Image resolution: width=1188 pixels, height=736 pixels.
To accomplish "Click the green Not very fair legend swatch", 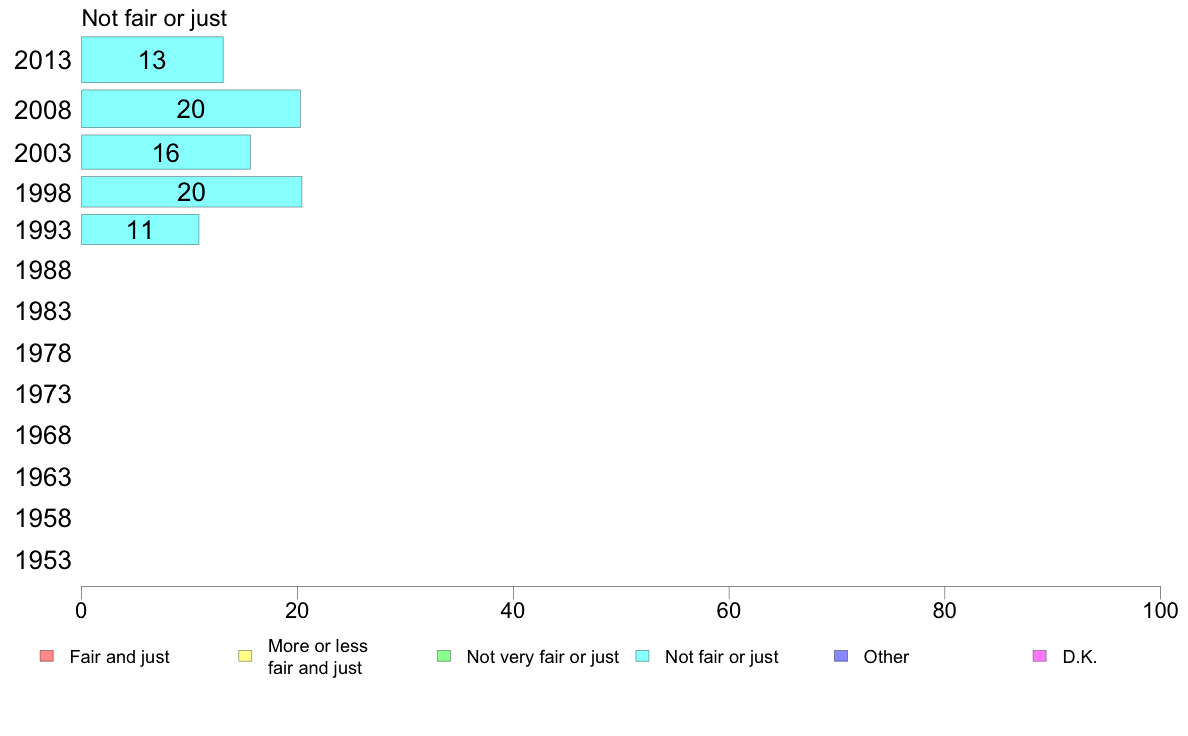I will tap(444, 656).
